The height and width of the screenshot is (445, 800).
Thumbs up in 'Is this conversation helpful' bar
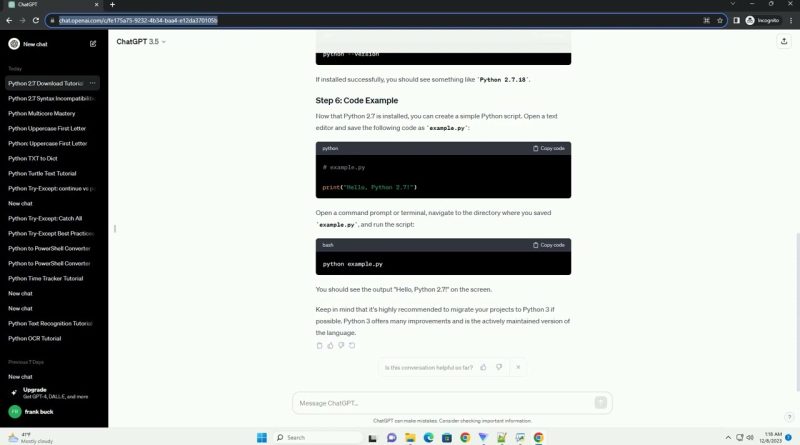click(483, 367)
